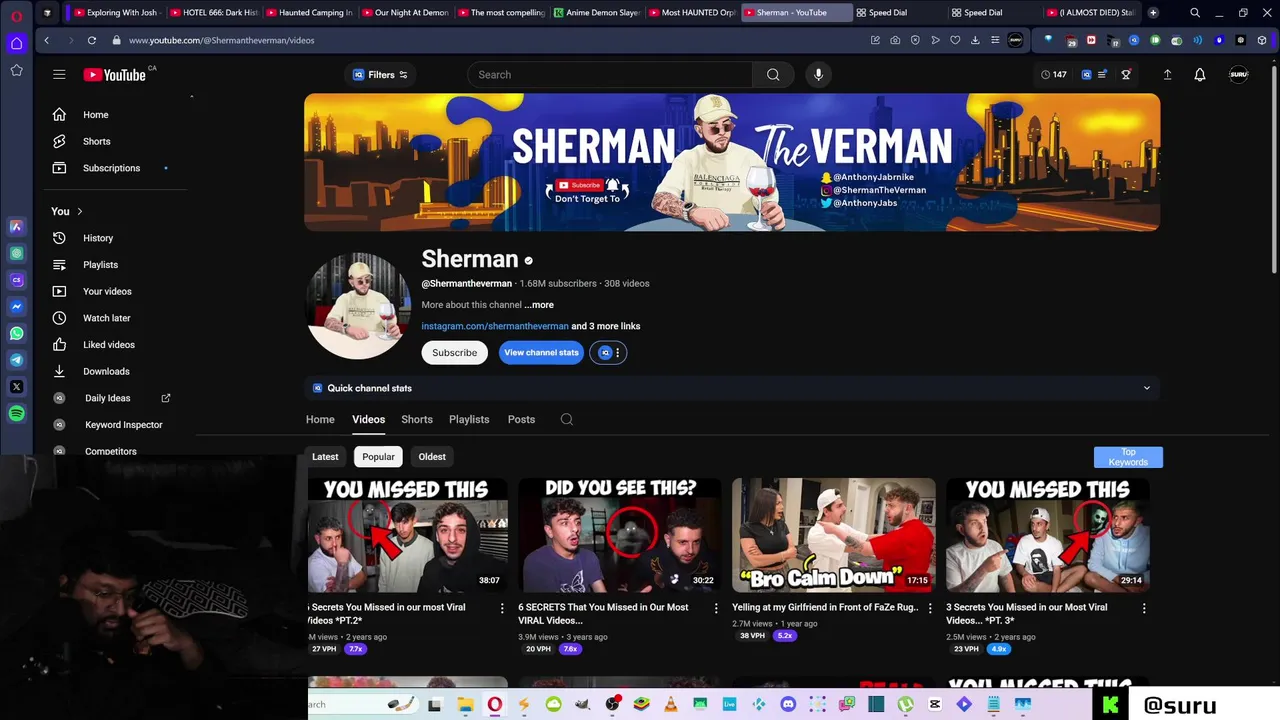
Task: Open 'Bro Calm Down' video thumbnail
Action: pos(833,535)
